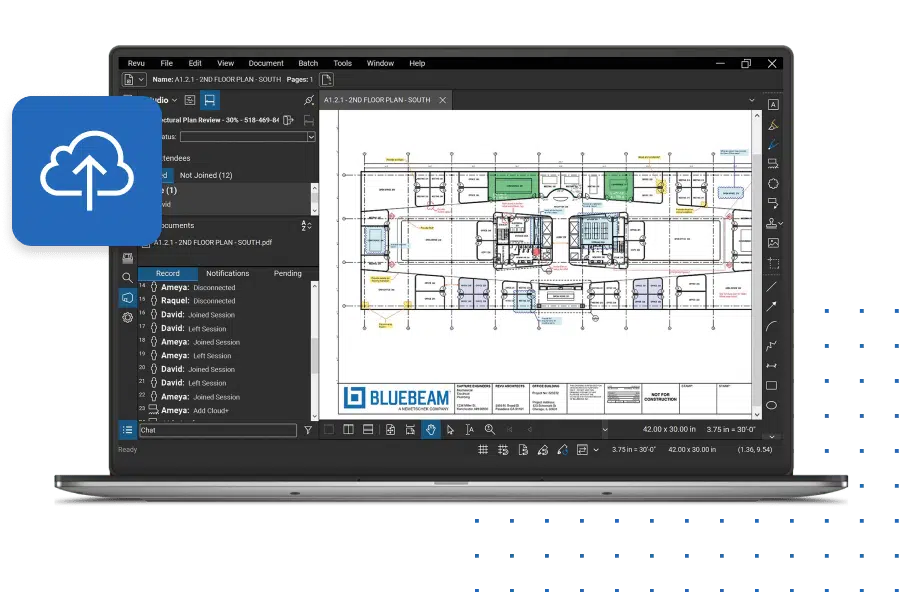This screenshot has width=899, height=592.
Task: Select the Callout tool
Action: pos(773,203)
